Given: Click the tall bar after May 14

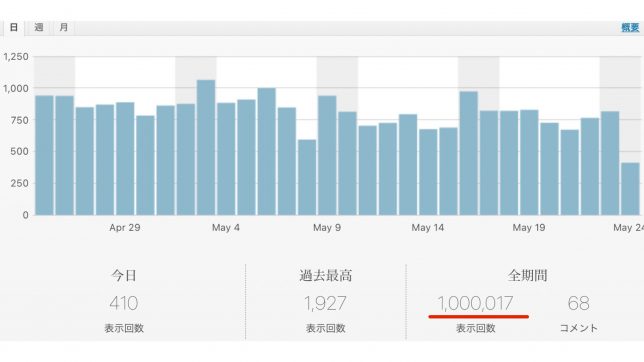Looking at the screenshot, I should (x=469, y=153).
